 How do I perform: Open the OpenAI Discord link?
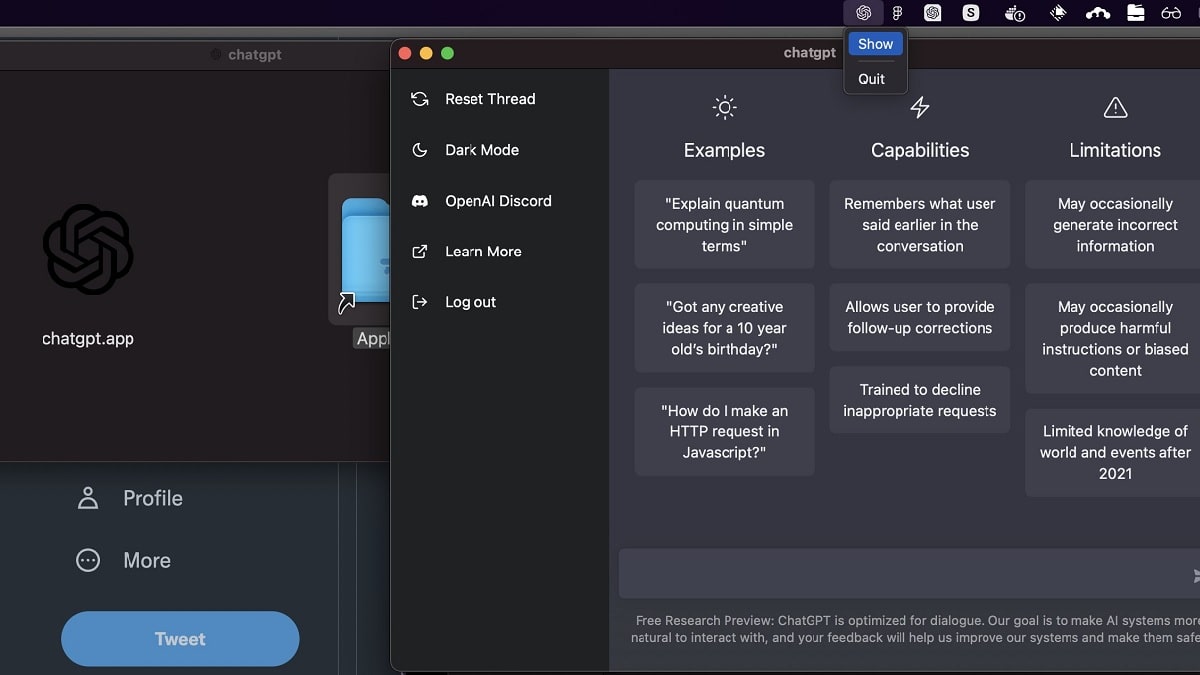[x=498, y=201]
